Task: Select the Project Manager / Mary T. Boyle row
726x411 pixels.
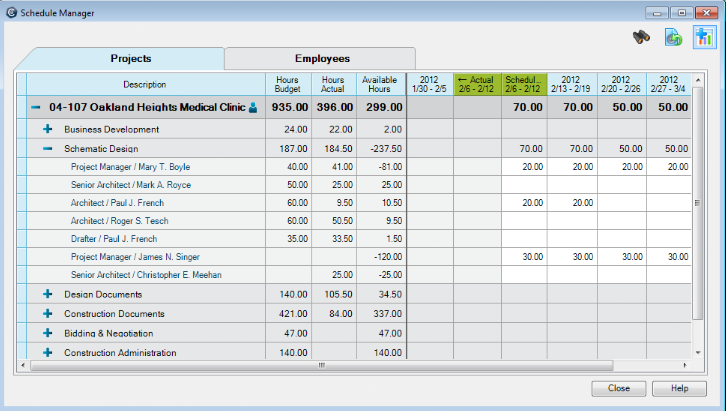Action: point(130,167)
